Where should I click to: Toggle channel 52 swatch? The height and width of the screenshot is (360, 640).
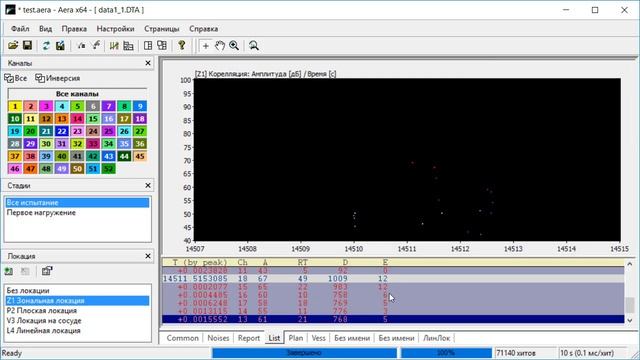(x=109, y=169)
